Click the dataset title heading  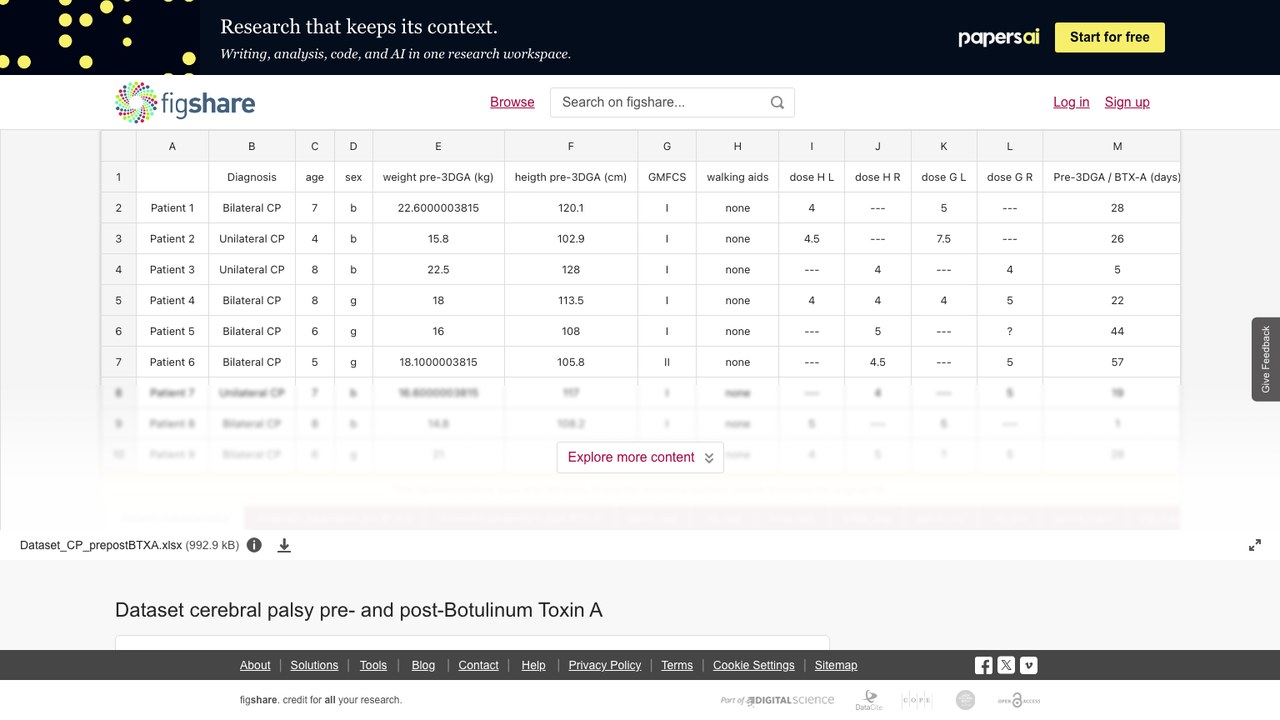coord(359,610)
